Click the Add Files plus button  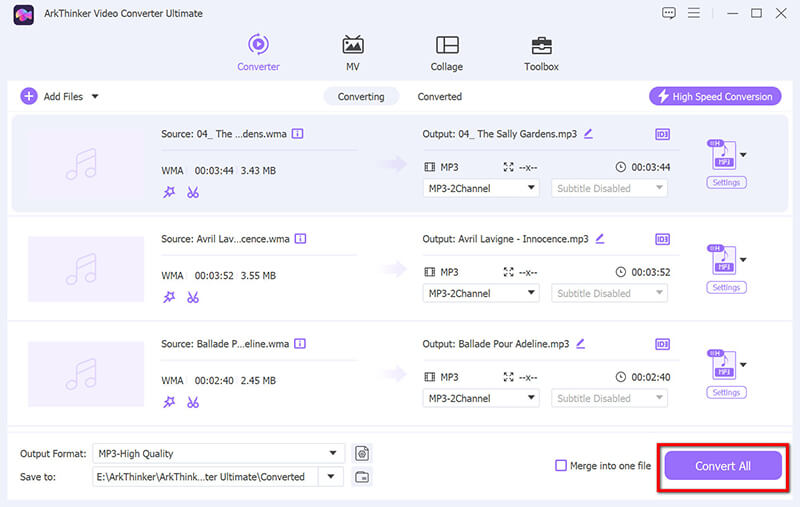[x=29, y=96]
